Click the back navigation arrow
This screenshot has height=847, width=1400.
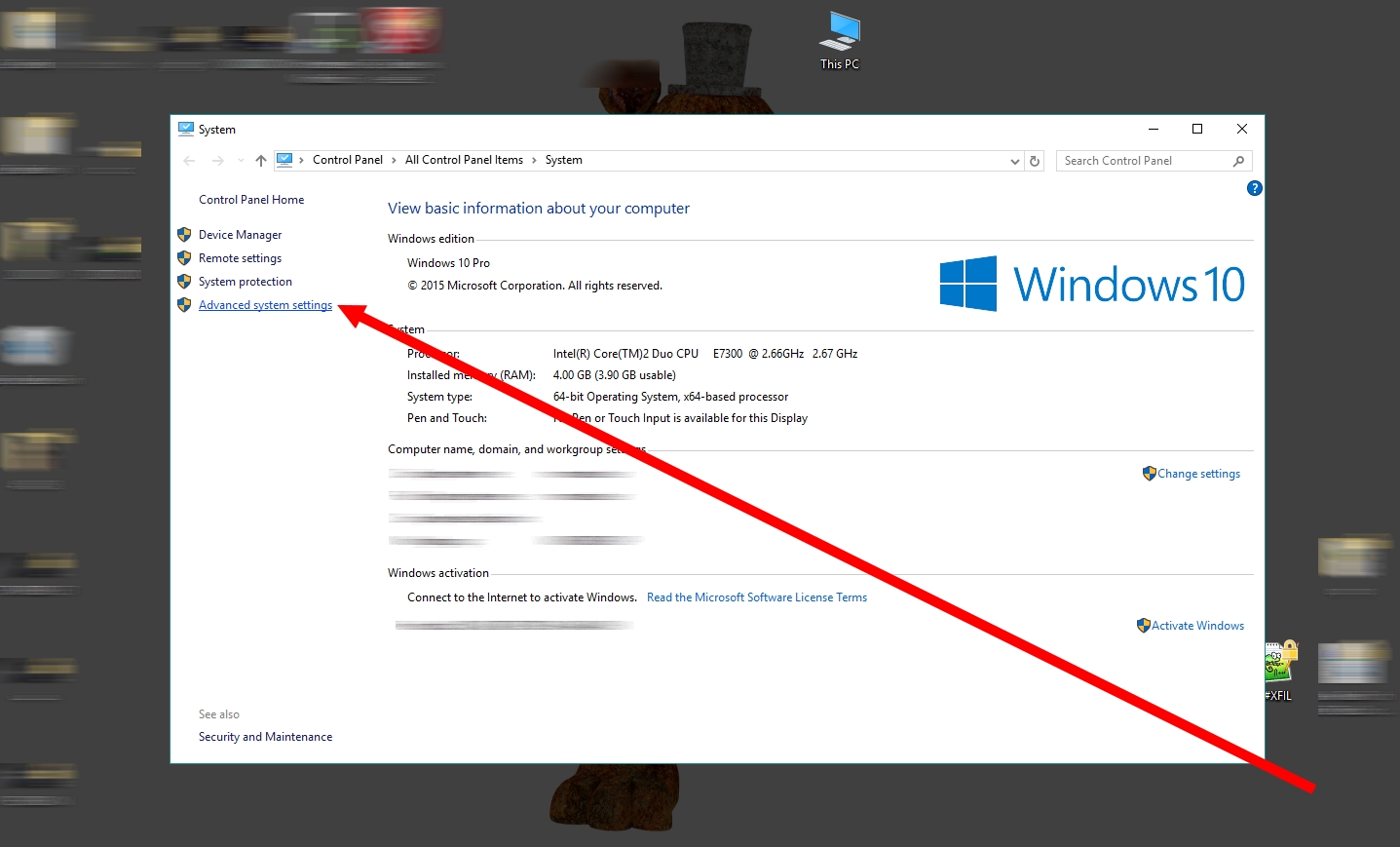(x=189, y=161)
